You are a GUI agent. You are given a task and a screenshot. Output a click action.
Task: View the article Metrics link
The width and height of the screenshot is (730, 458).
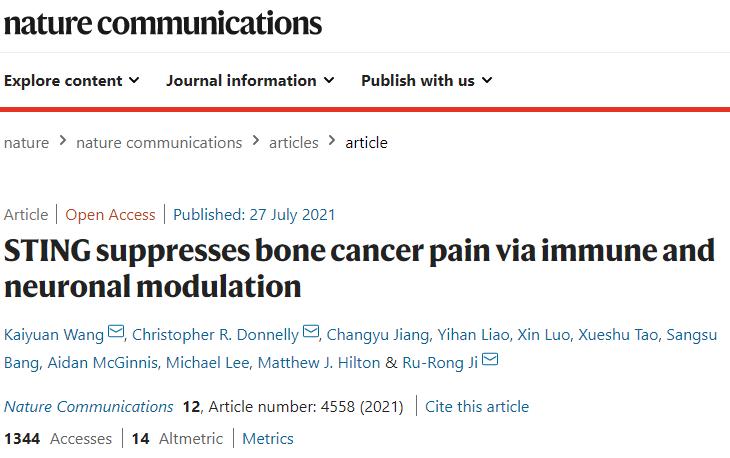tap(268, 438)
